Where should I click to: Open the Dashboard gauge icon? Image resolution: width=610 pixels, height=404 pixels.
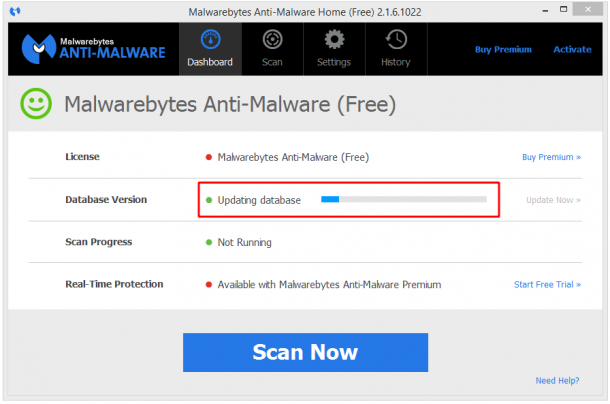pyautogui.click(x=210, y=39)
